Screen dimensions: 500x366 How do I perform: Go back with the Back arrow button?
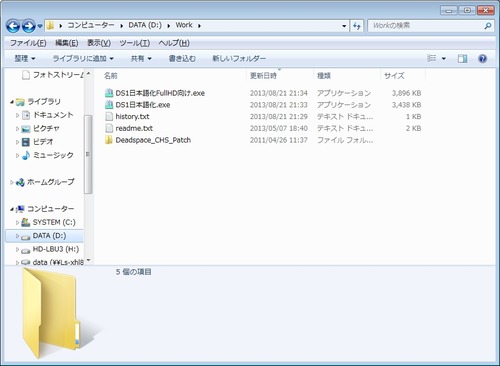click(x=13, y=26)
